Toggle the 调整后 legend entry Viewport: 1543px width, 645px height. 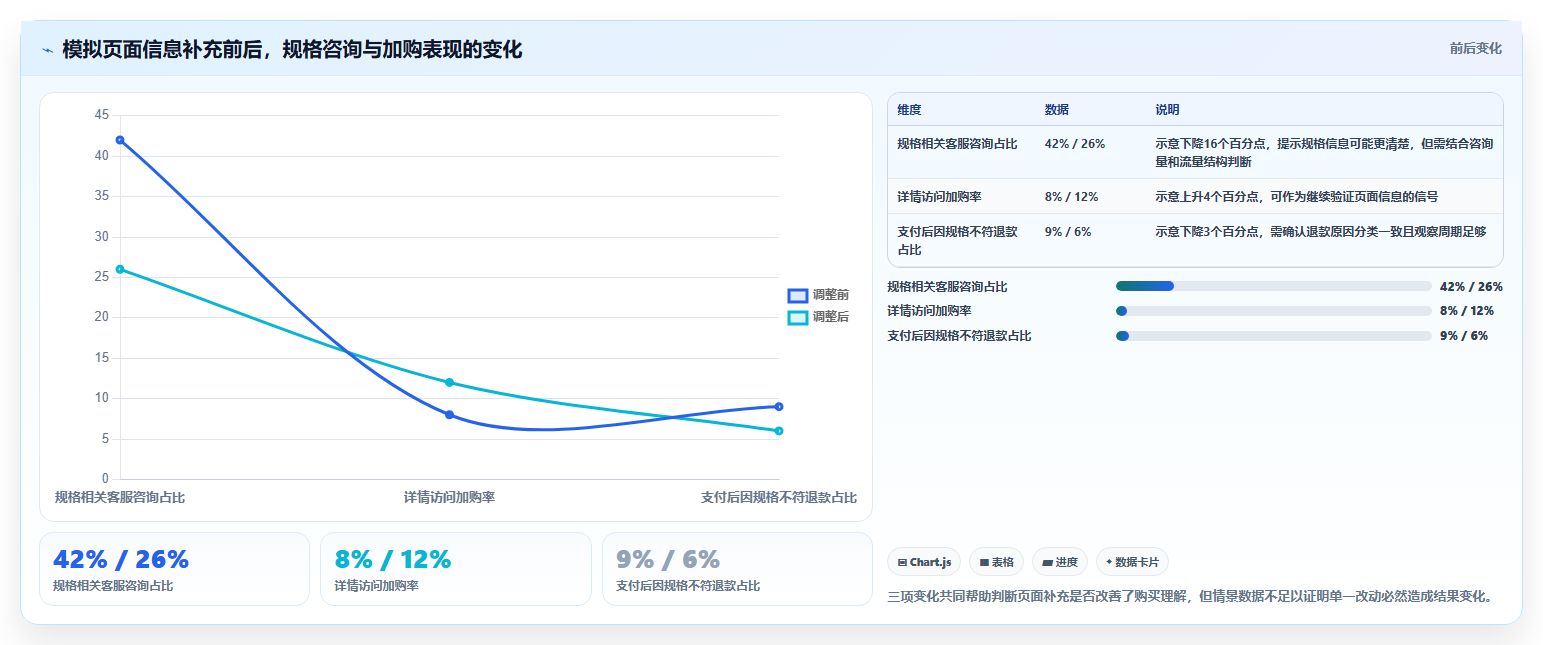[818, 317]
